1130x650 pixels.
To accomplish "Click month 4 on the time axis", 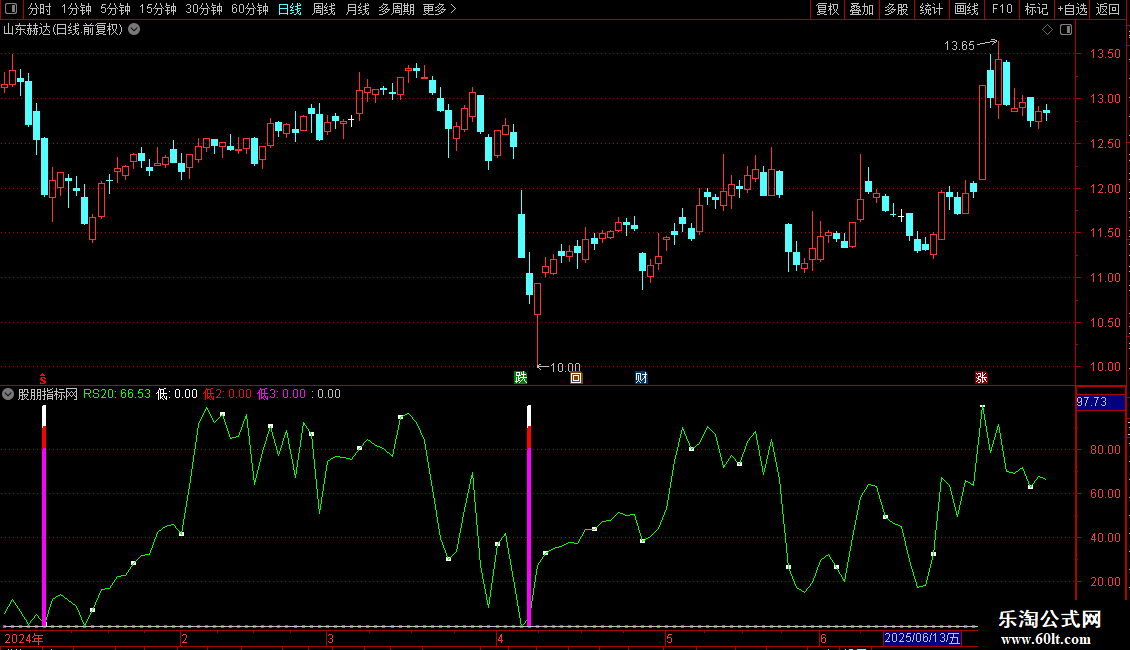I will (500, 639).
